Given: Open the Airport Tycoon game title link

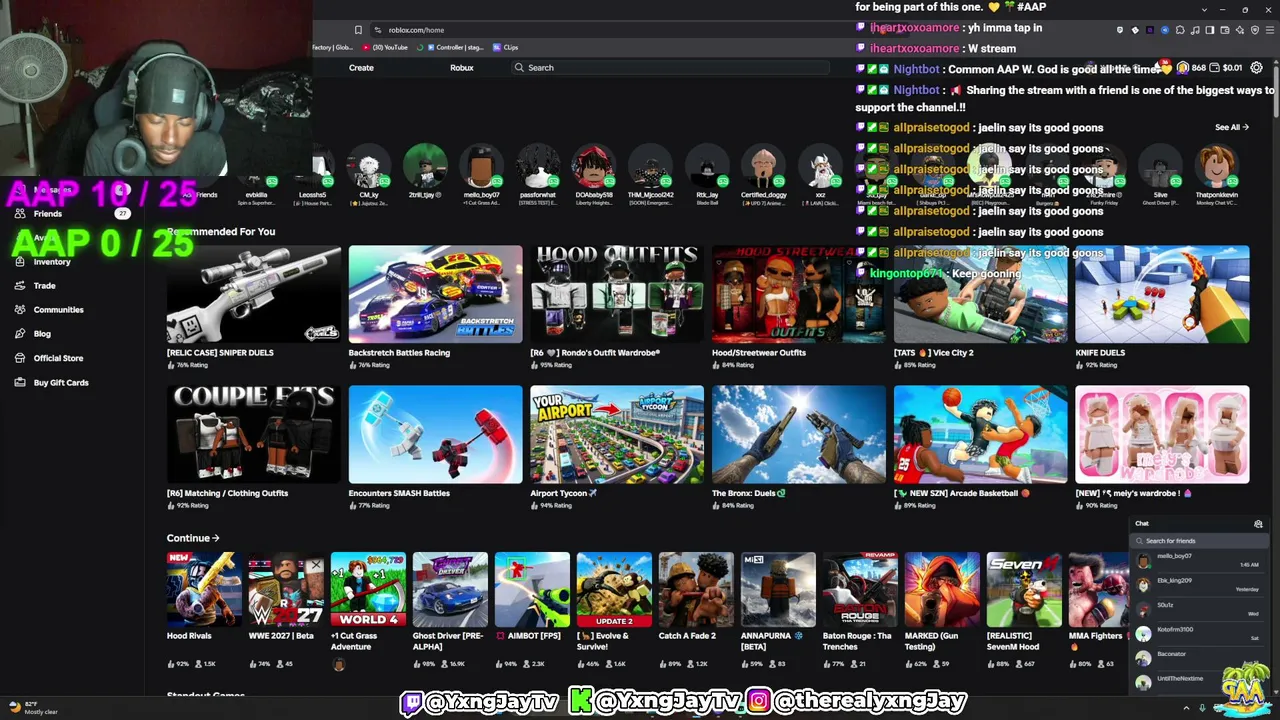Looking at the screenshot, I should (x=563, y=493).
